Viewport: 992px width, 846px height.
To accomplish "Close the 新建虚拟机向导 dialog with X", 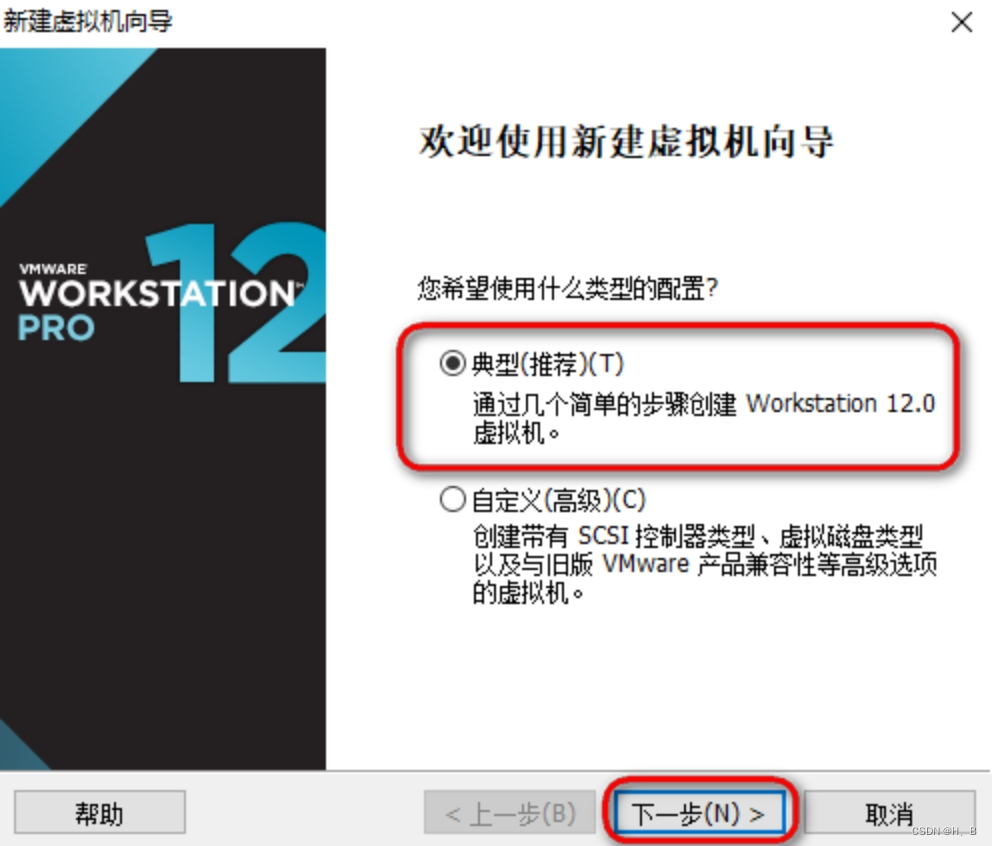I will pyautogui.click(x=962, y=22).
